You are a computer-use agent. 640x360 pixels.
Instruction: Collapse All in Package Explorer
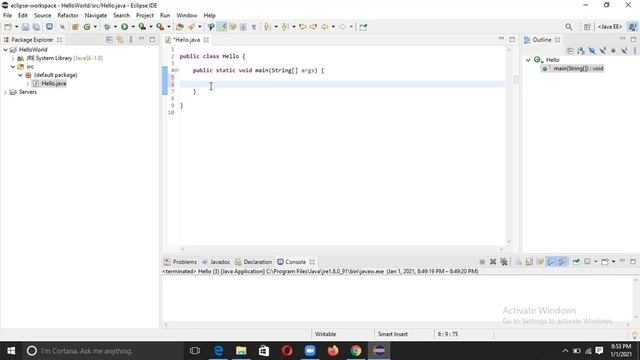pyautogui.click(x=109, y=40)
